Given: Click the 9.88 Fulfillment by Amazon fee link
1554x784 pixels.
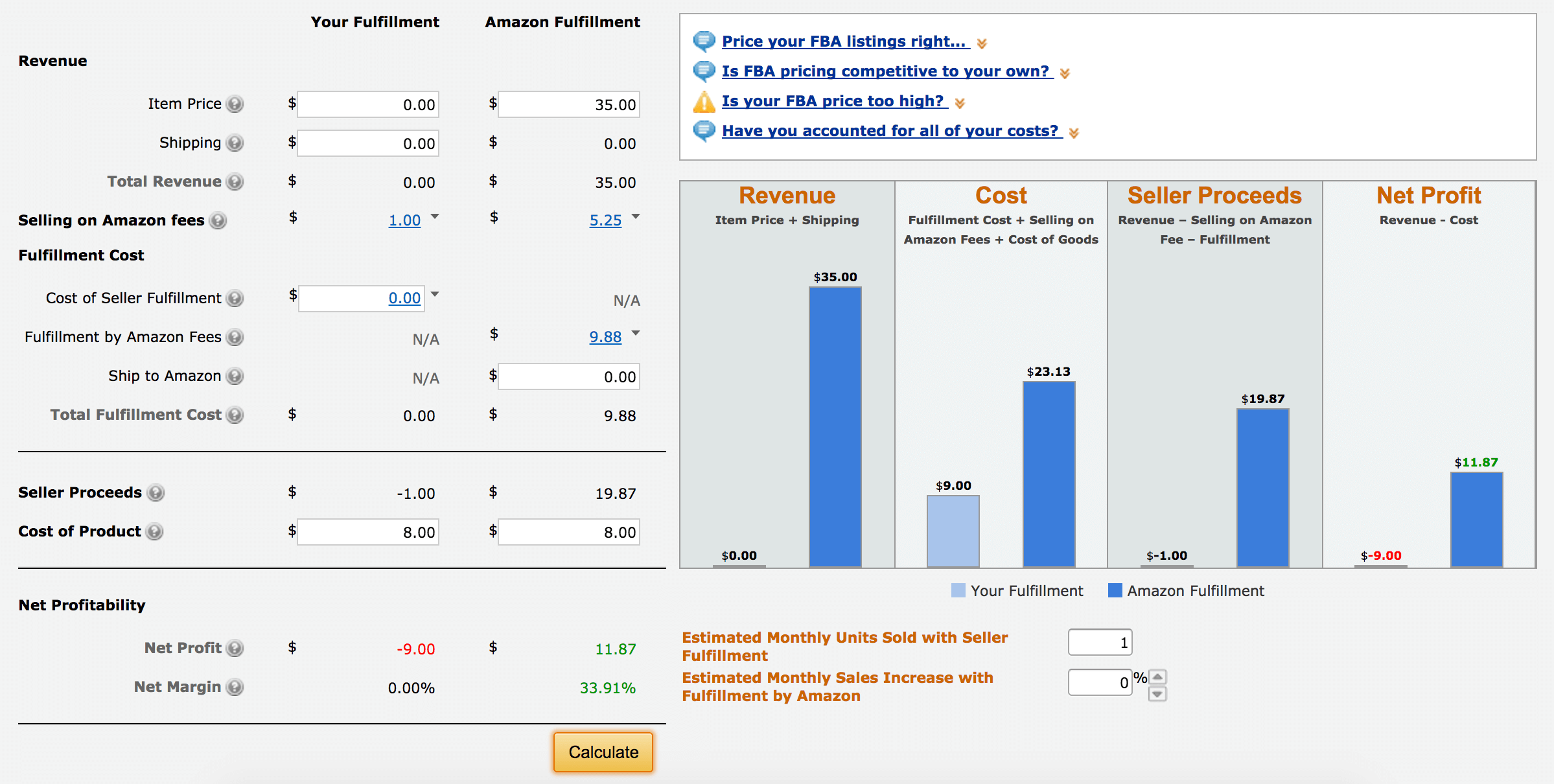Looking at the screenshot, I should point(605,337).
